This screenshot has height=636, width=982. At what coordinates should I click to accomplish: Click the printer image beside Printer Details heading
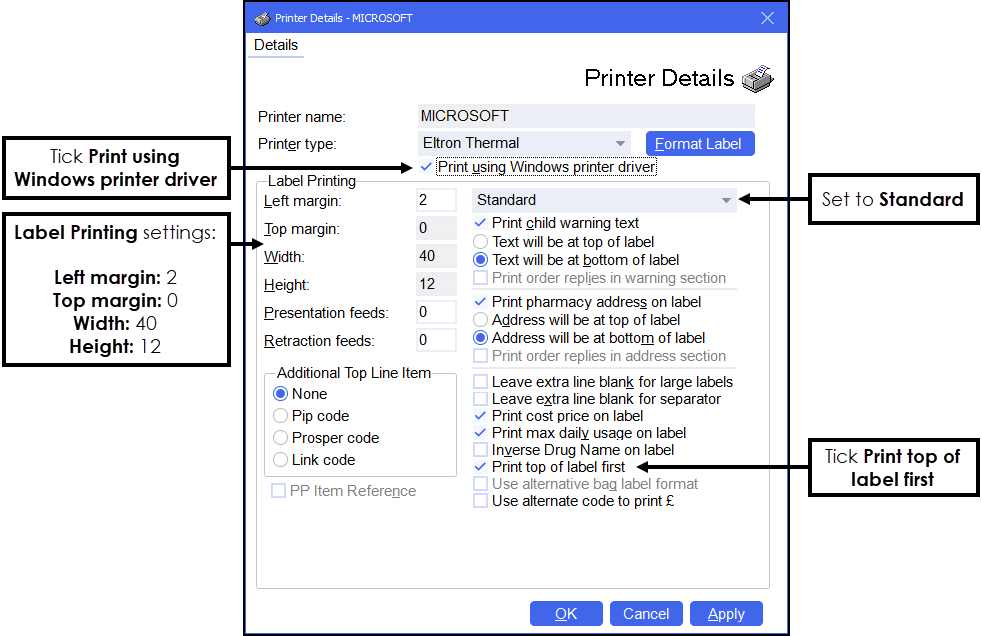[x=757, y=79]
